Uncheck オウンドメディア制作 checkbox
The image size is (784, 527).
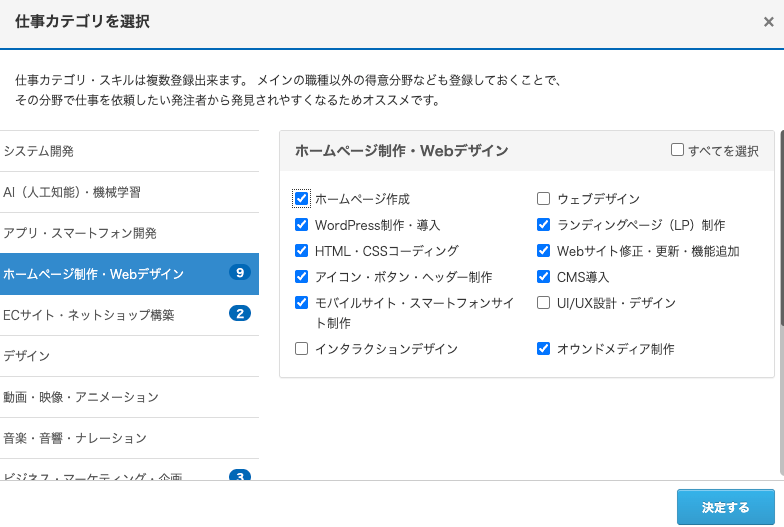pyautogui.click(x=544, y=349)
